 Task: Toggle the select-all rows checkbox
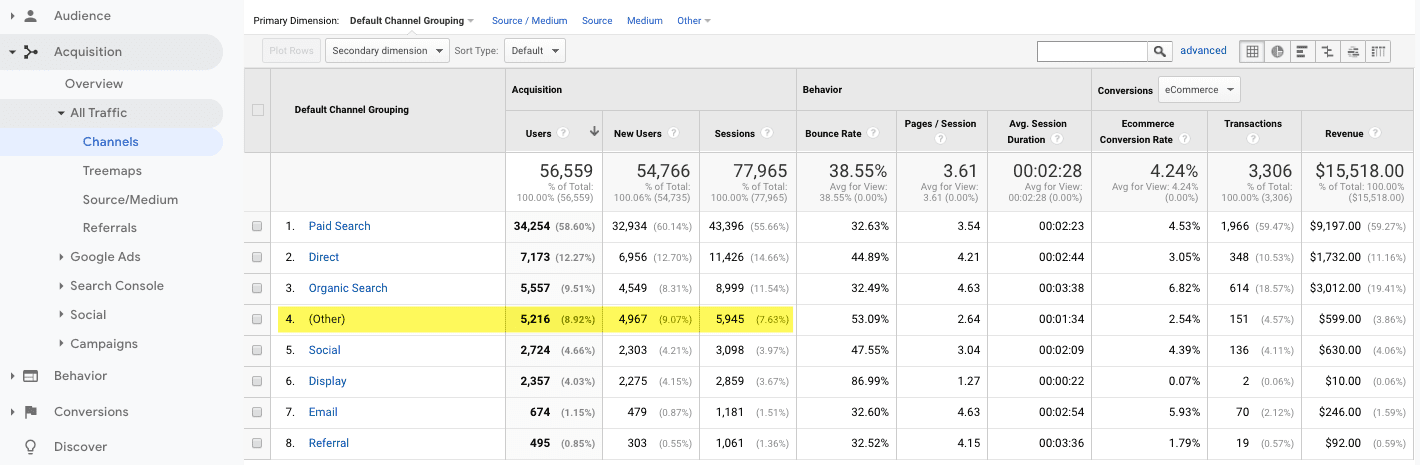(x=257, y=110)
